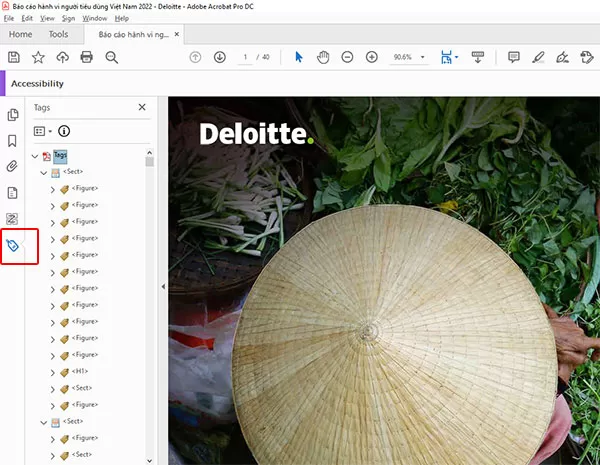The height and width of the screenshot is (465, 600).
Task: Open the Window menu
Action: click(x=95, y=18)
